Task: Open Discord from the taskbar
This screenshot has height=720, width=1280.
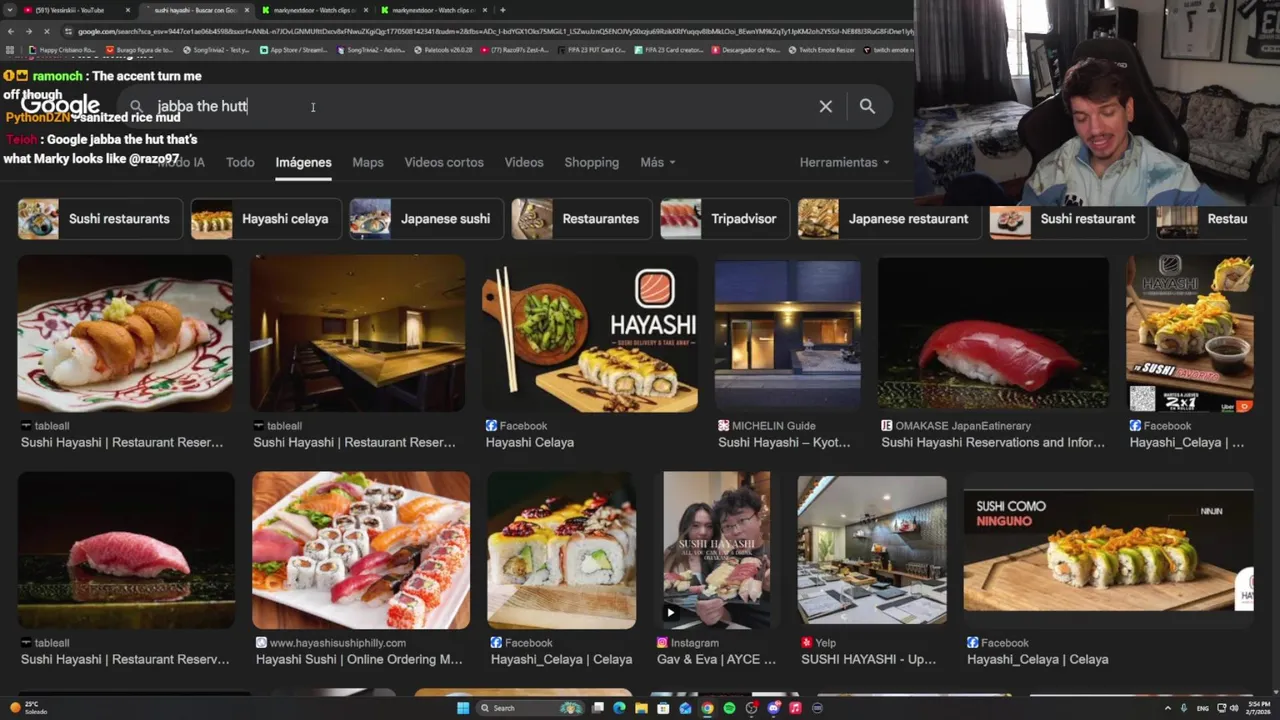Action: [x=773, y=708]
